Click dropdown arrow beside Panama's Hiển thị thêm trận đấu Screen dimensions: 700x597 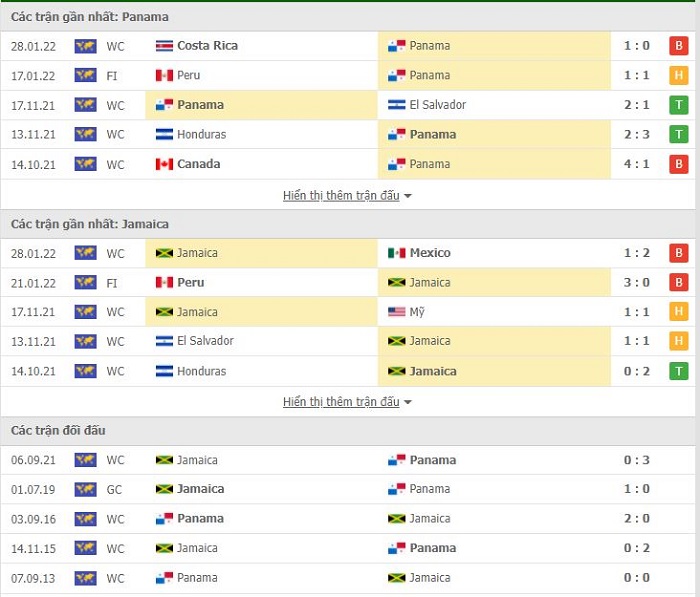point(408,196)
